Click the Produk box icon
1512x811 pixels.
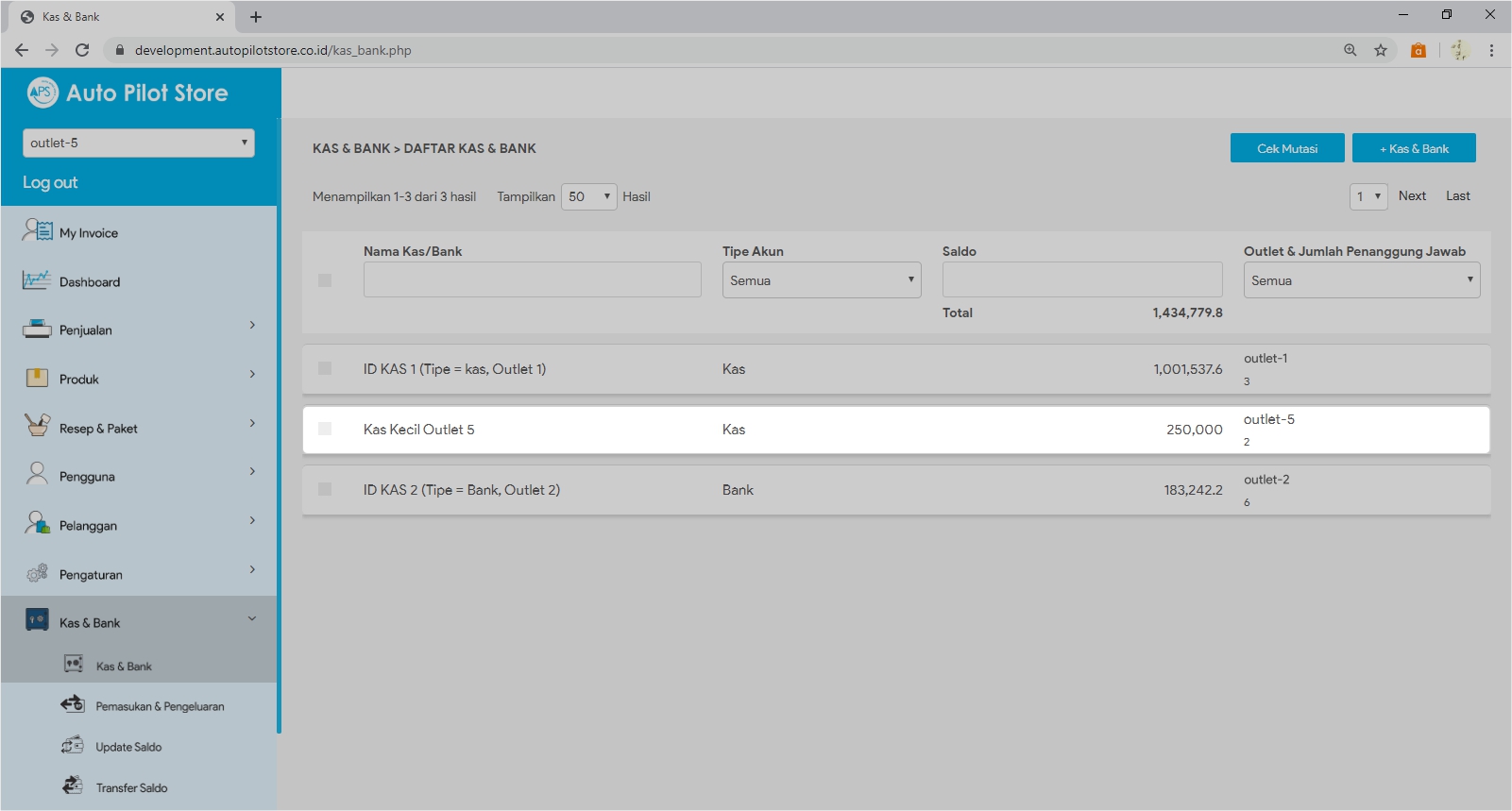pos(37,379)
